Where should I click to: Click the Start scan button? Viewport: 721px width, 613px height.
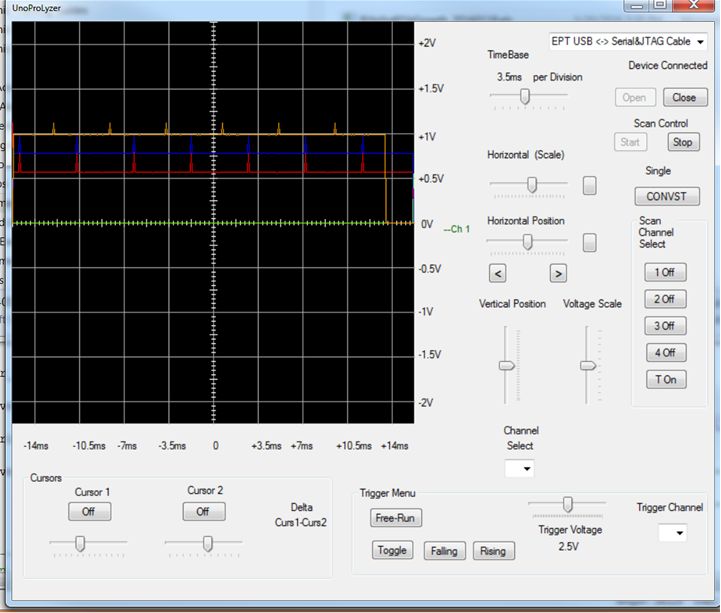click(x=630, y=142)
